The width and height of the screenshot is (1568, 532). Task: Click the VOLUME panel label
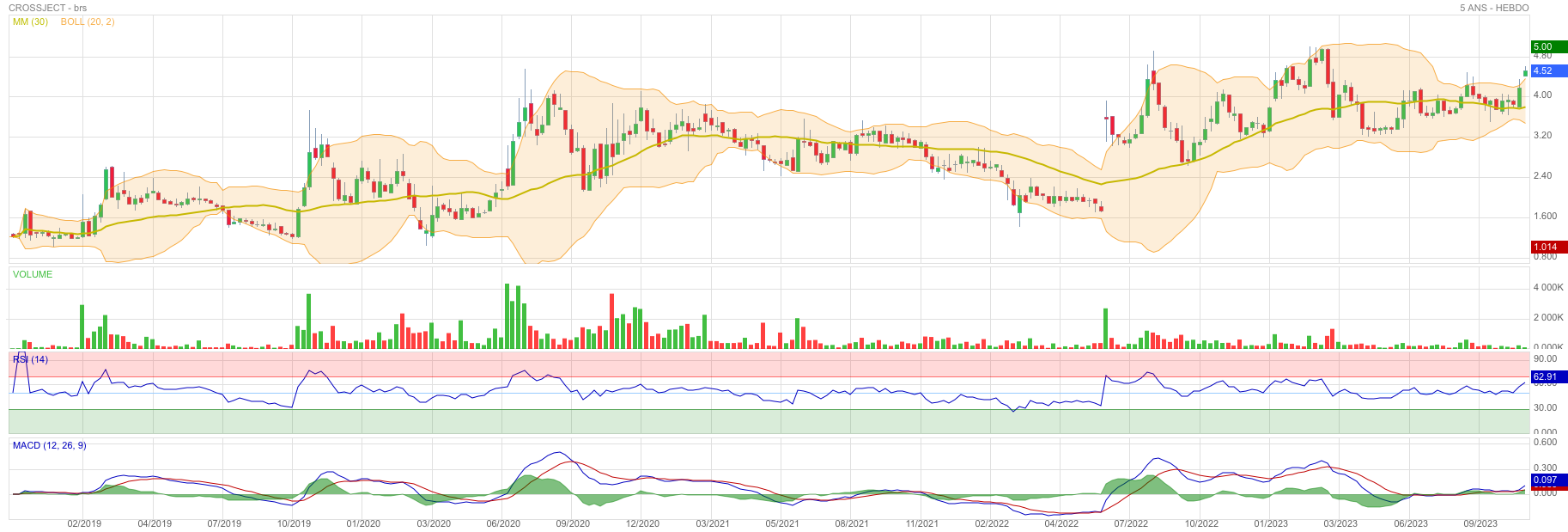tap(33, 274)
